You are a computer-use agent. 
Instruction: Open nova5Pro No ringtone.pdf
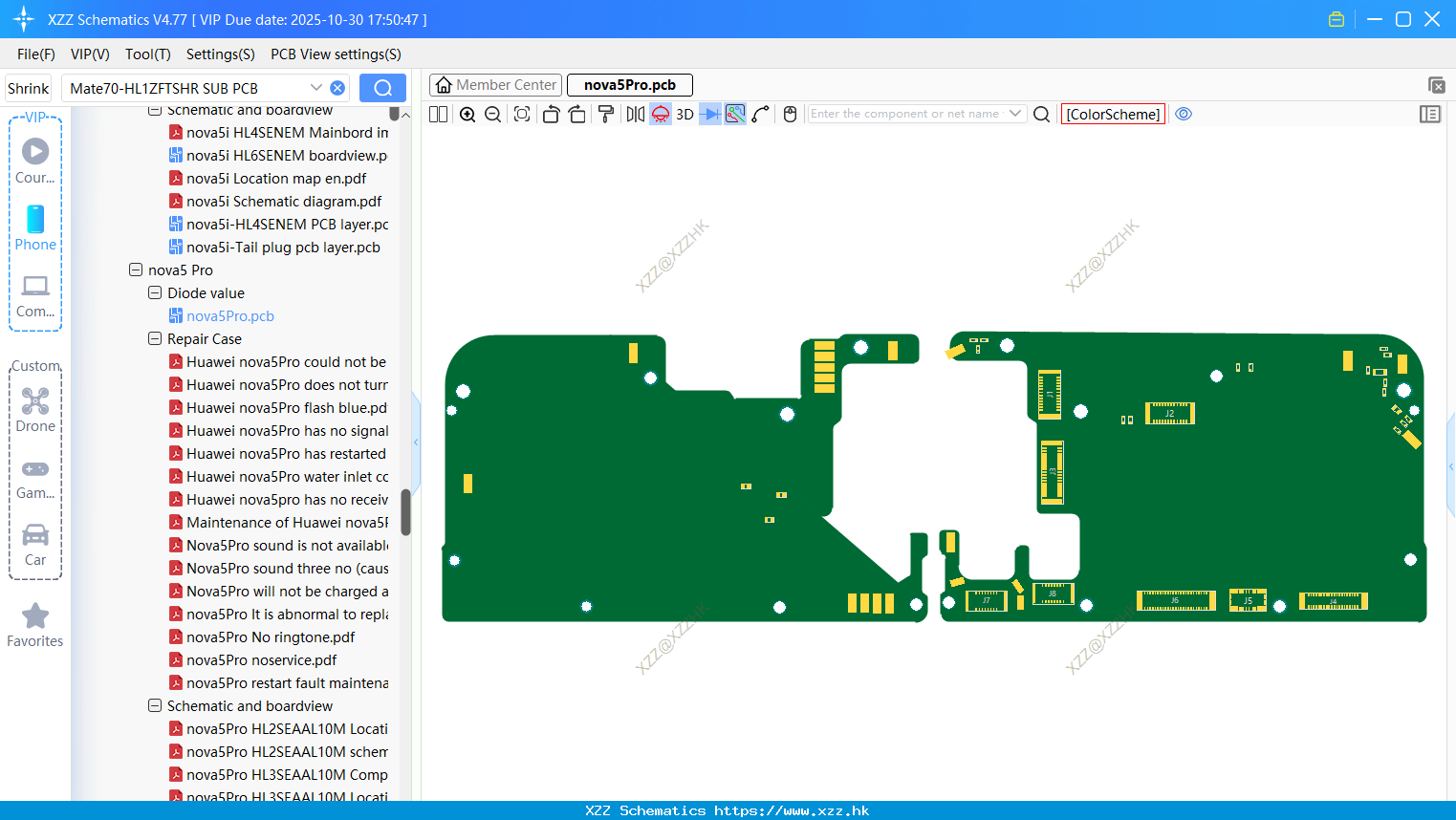pos(271,637)
